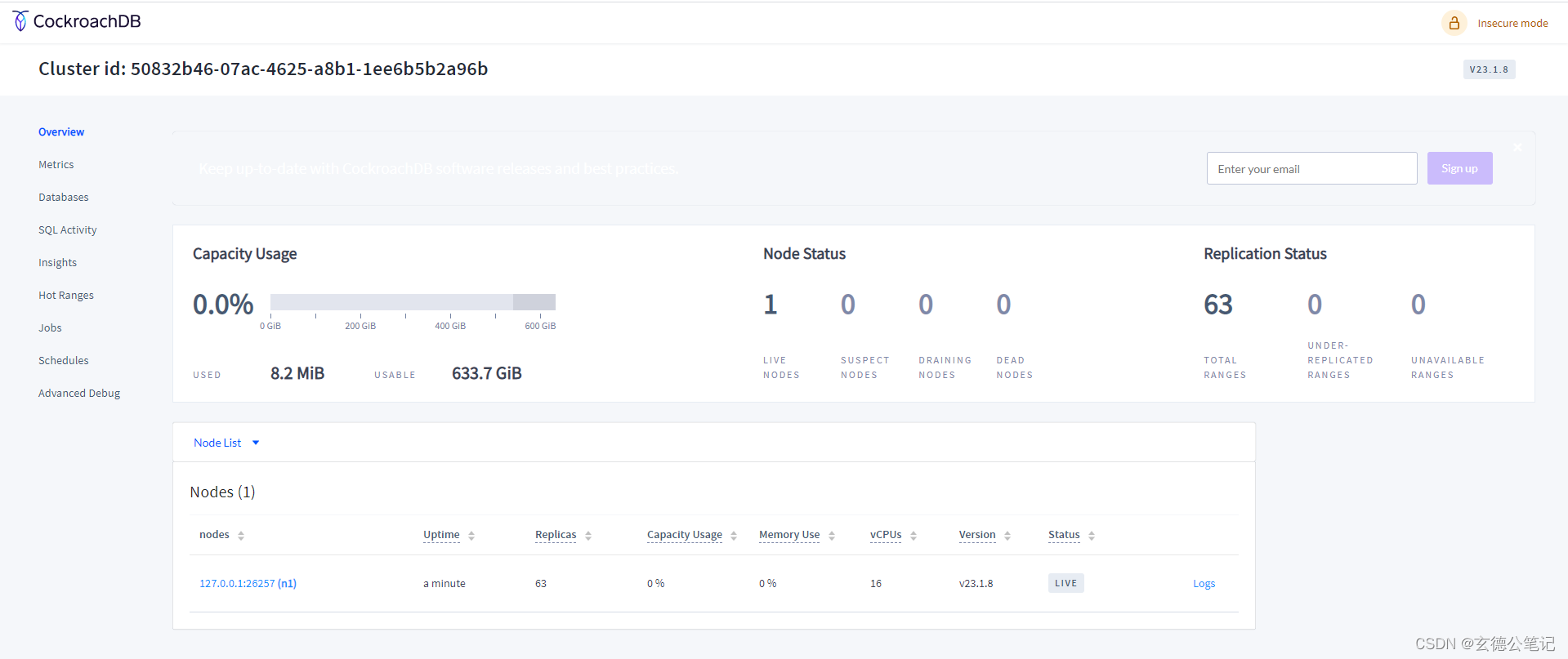Sort Status column via sort arrows
The height and width of the screenshot is (659, 1568).
point(1092,536)
